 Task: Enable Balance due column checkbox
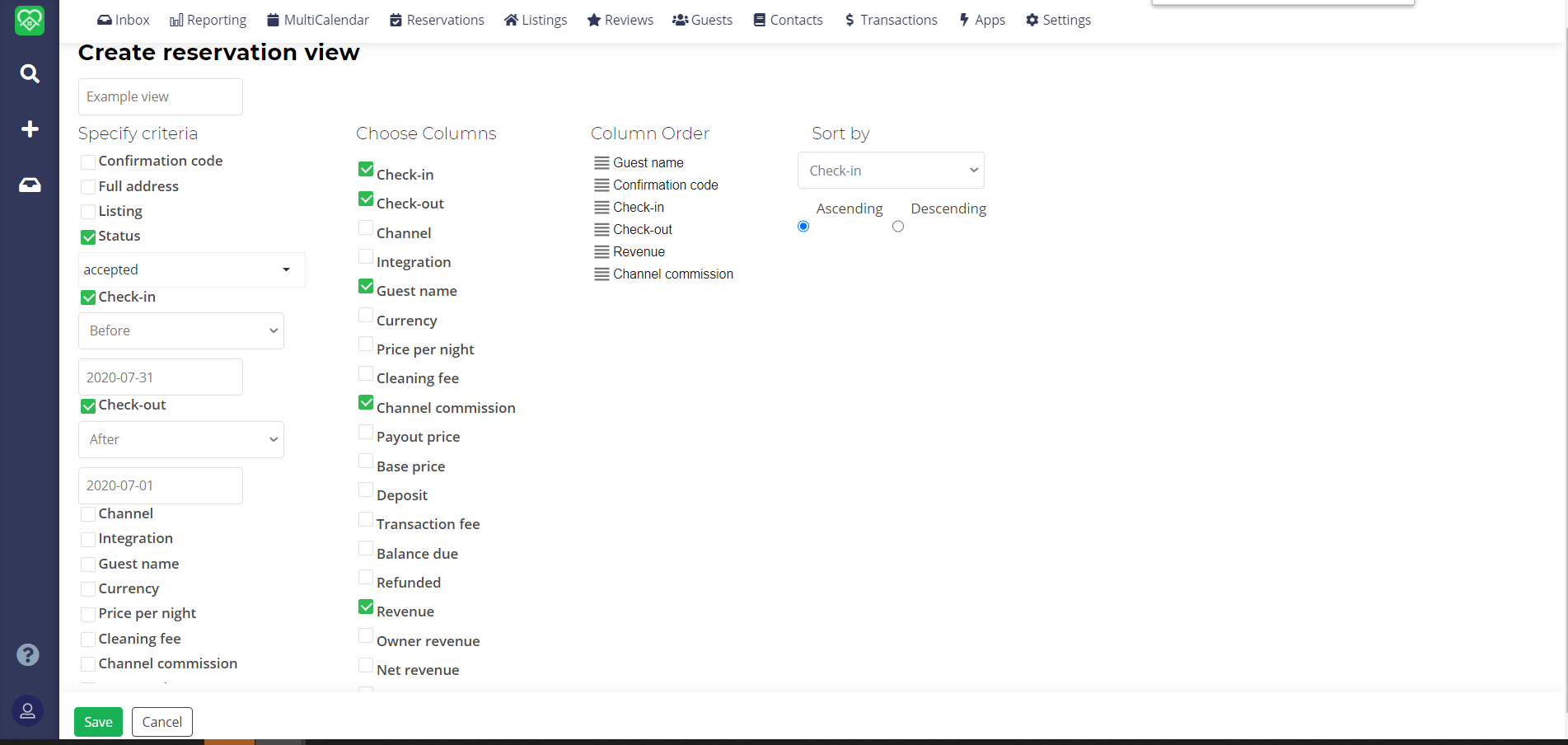click(366, 549)
